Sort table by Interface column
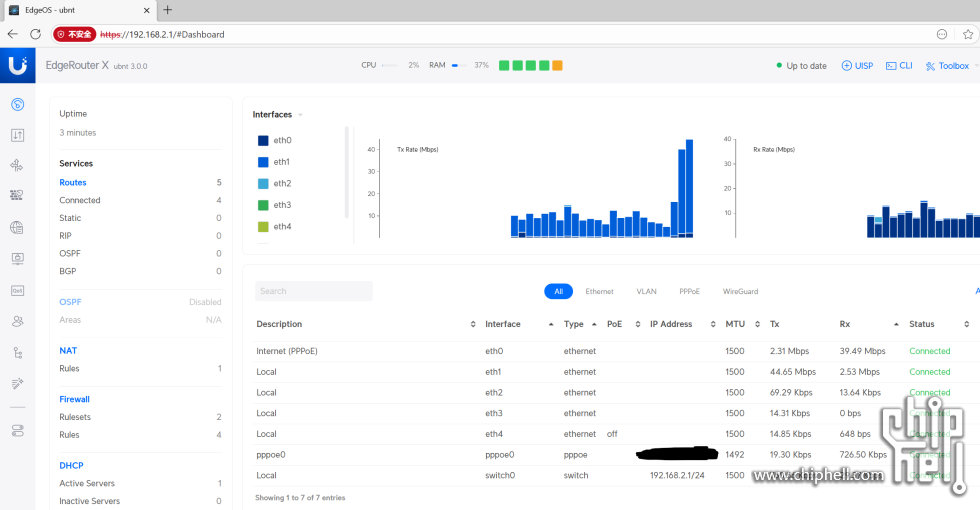The width and height of the screenshot is (980, 510). (502, 324)
